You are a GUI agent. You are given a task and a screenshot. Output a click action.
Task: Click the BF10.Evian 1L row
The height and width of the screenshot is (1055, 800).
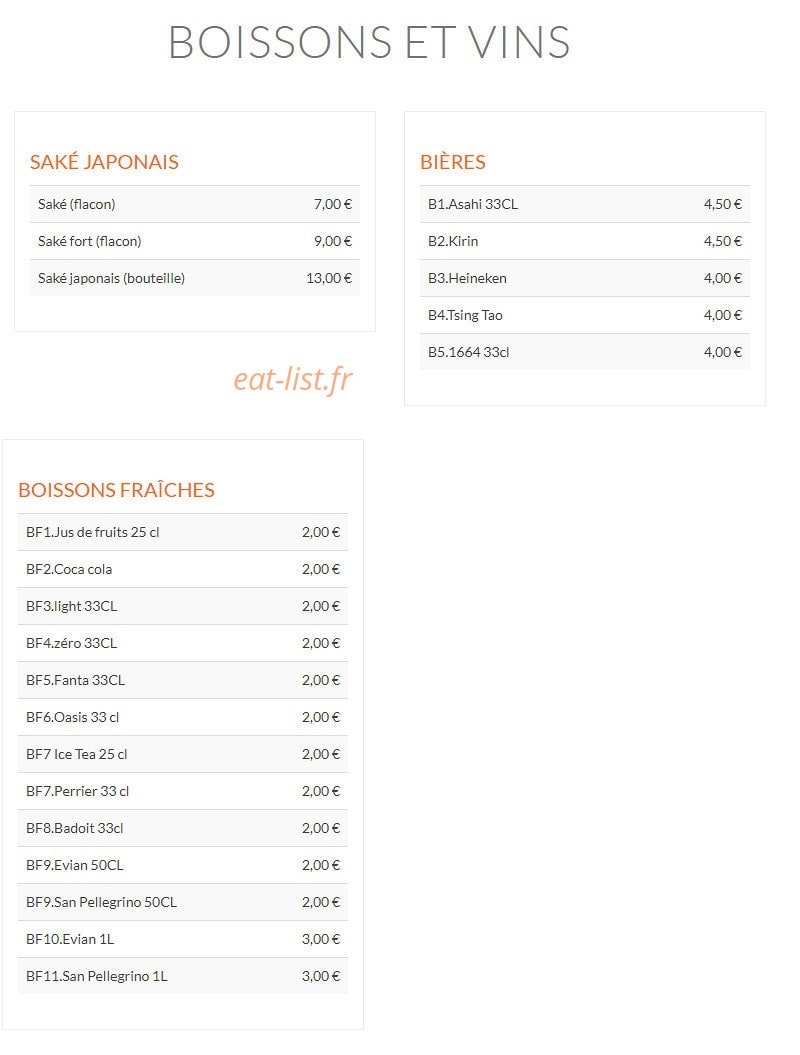(183, 939)
